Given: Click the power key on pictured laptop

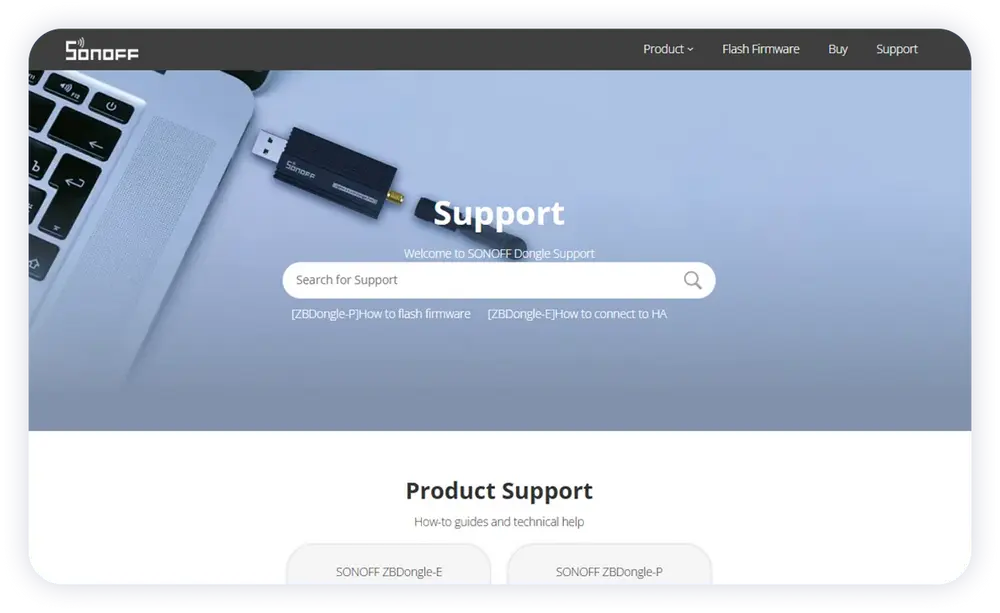Looking at the screenshot, I should coord(112,107).
